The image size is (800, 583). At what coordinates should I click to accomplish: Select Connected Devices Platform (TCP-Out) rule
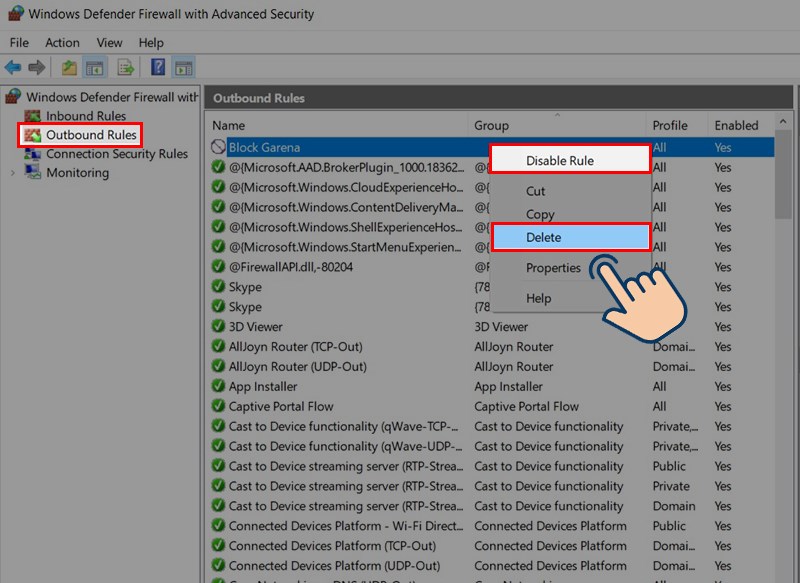tap(332, 545)
